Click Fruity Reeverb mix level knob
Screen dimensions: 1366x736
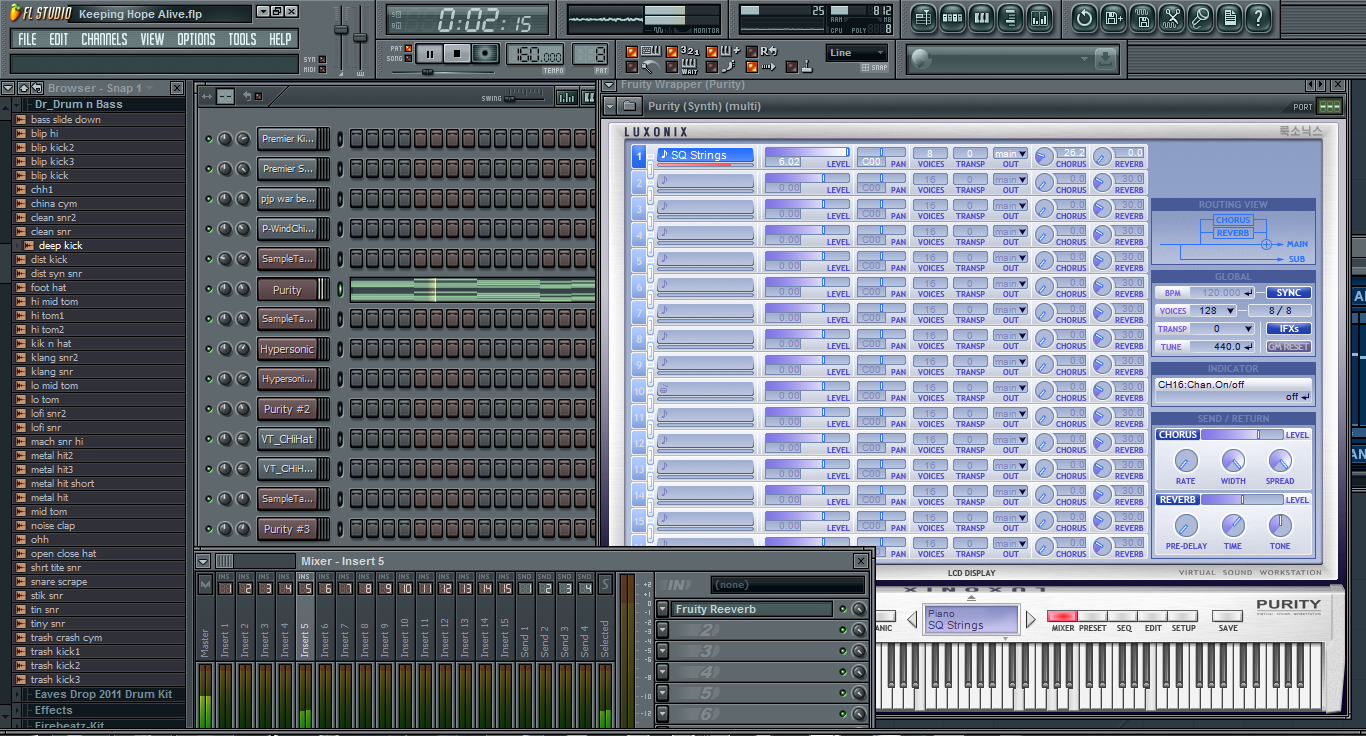[x=858, y=609]
